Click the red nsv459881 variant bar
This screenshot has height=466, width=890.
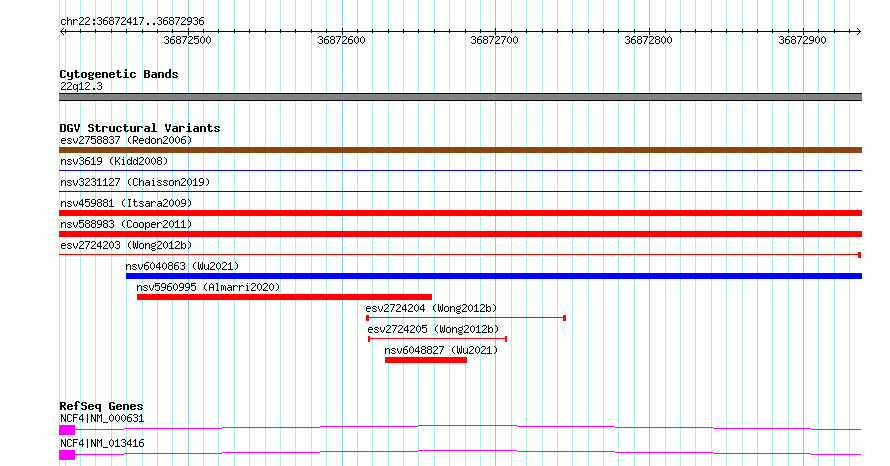460,213
